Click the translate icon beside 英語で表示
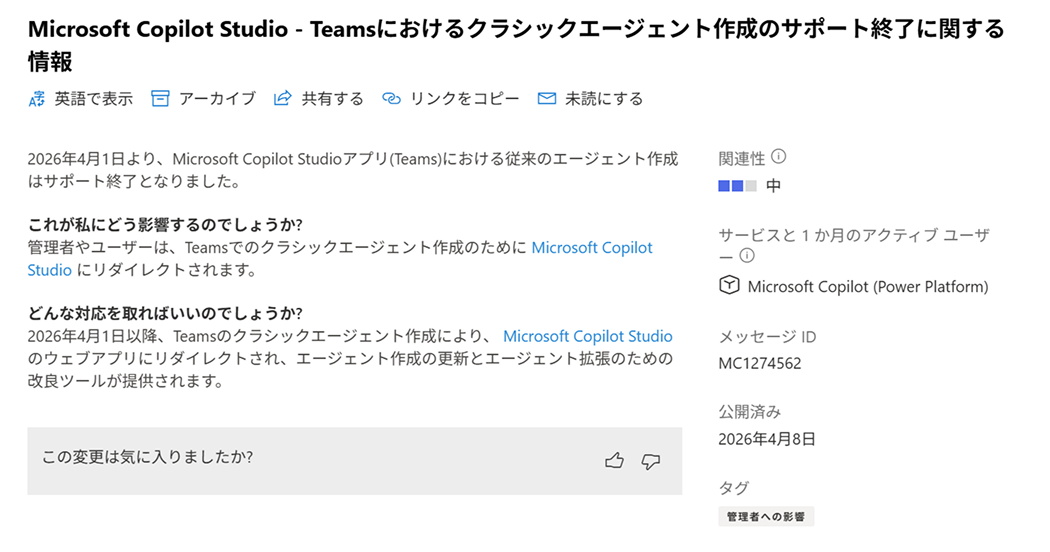 click(x=37, y=99)
